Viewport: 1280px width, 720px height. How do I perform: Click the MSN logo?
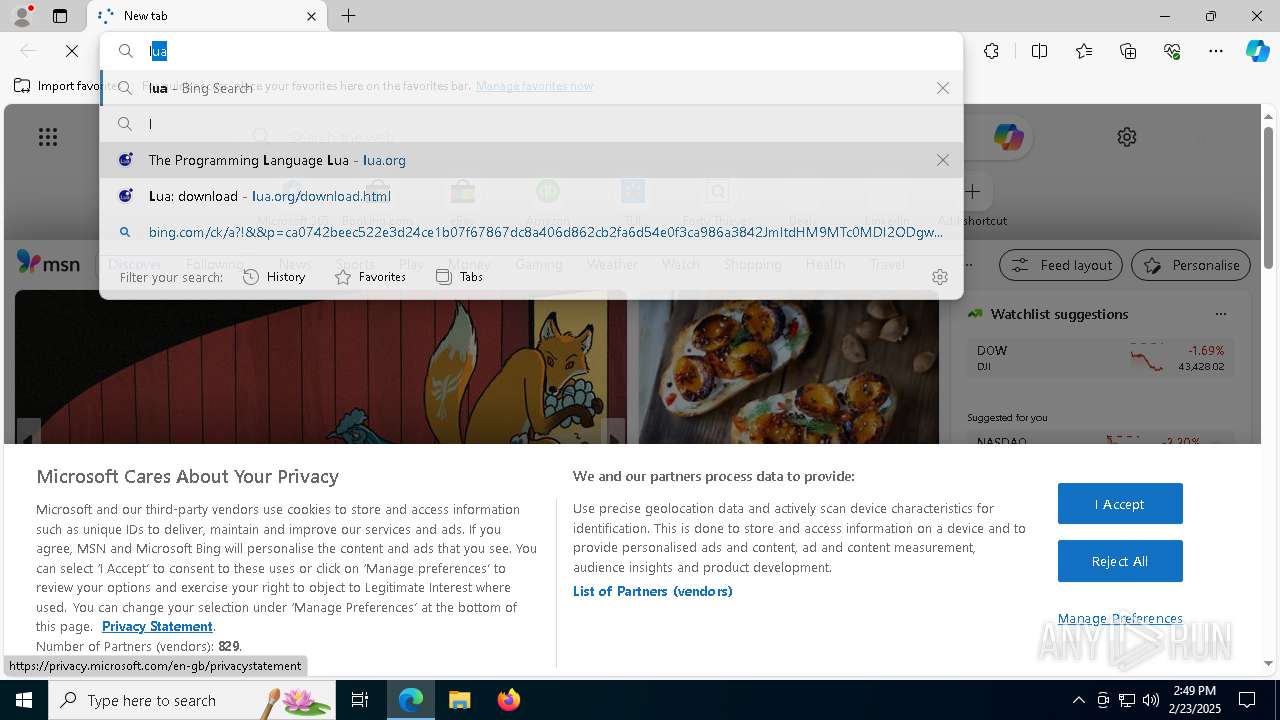pyautogui.click(x=48, y=264)
